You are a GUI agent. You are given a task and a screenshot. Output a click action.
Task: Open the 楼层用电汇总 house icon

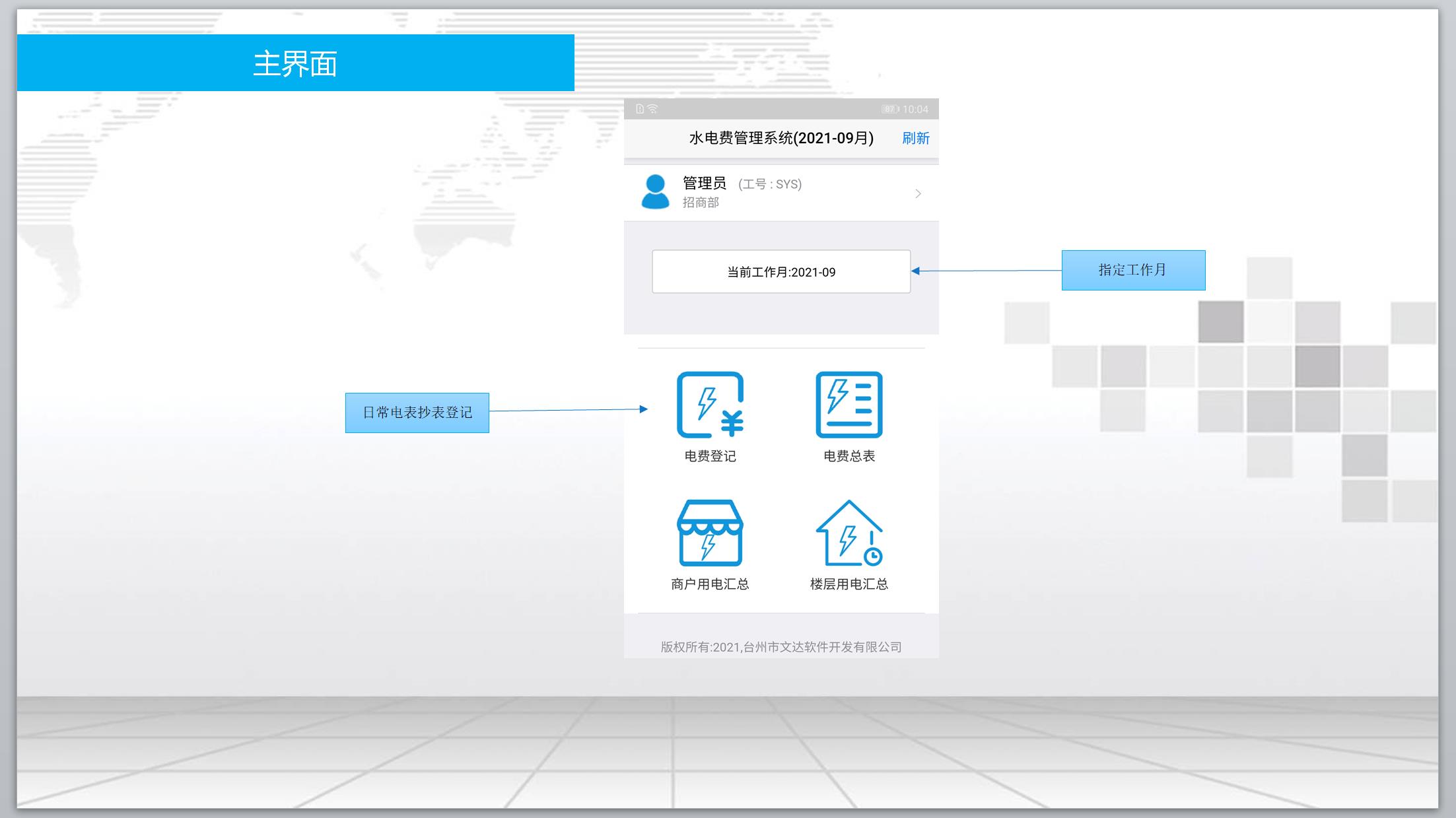point(849,533)
